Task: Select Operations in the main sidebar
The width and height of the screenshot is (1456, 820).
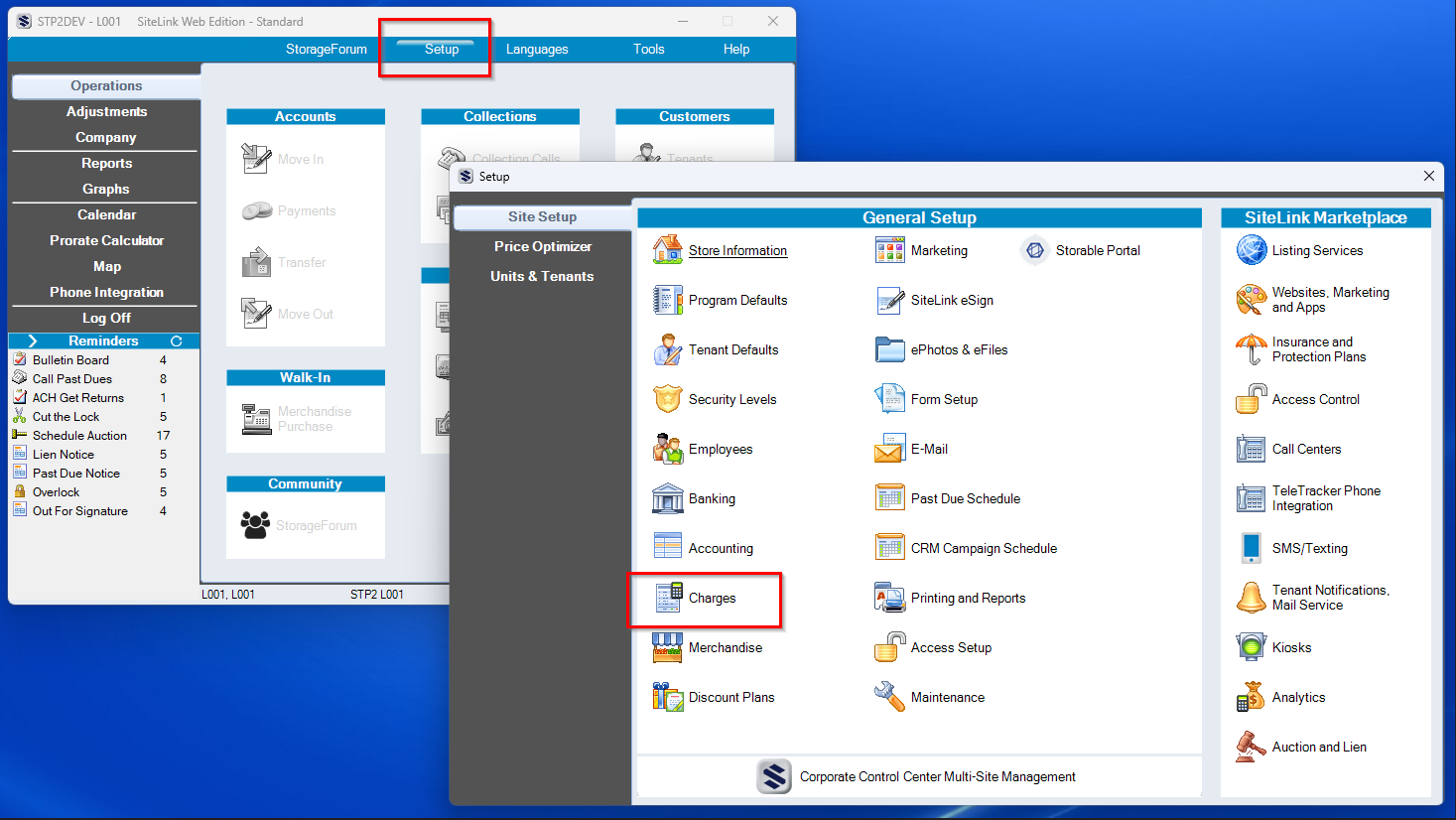Action: pyautogui.click(x=106, y=86)
